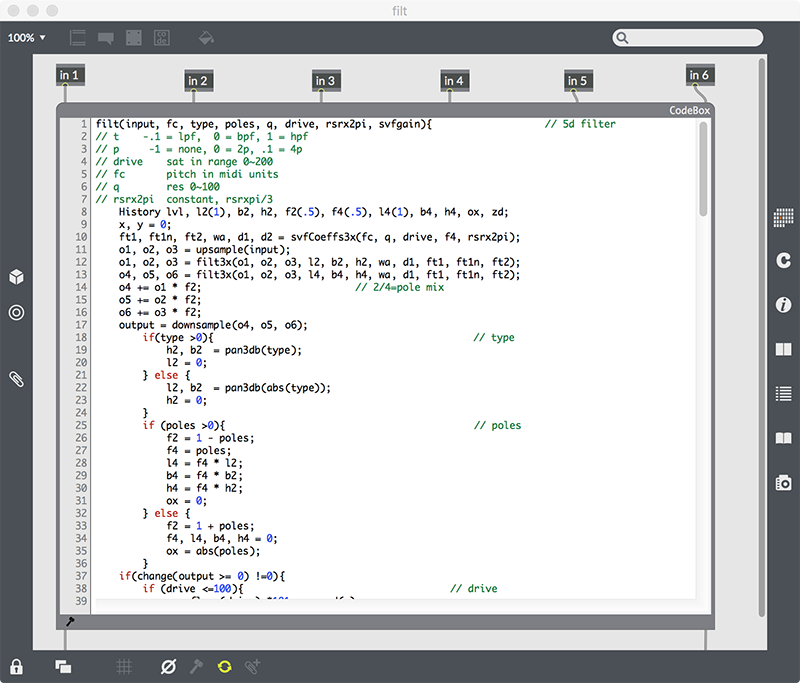Show the C code panel
This screenshot has width=800, height=683.
pos(784,260)
